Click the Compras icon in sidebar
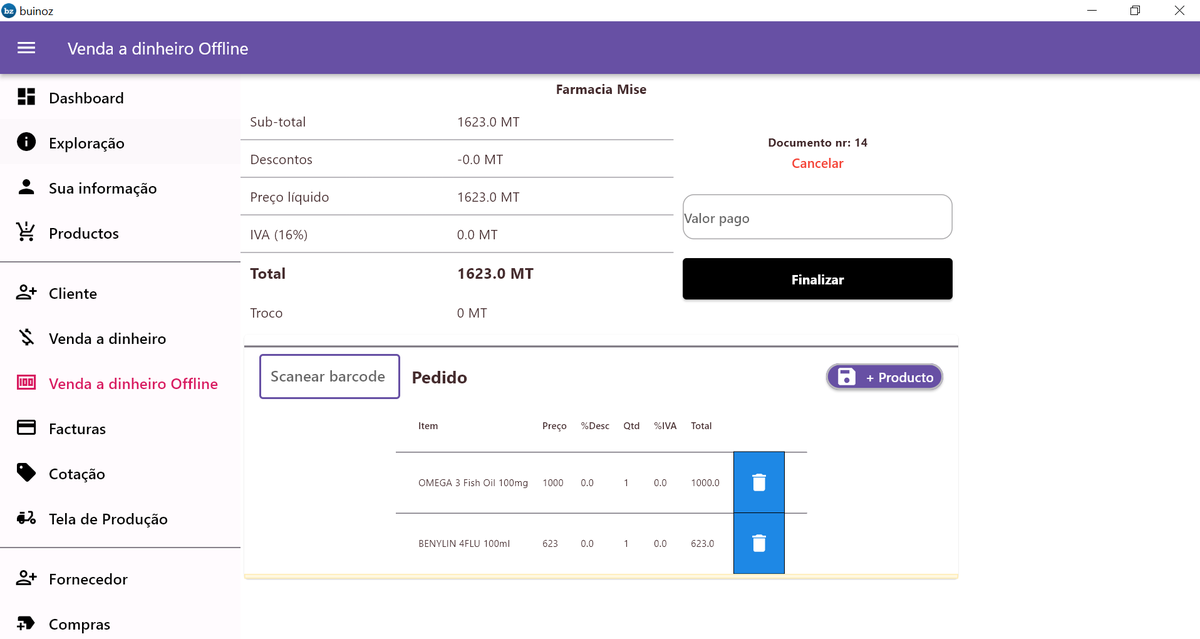Screen dimensions: 1200x639 [27, 623]
